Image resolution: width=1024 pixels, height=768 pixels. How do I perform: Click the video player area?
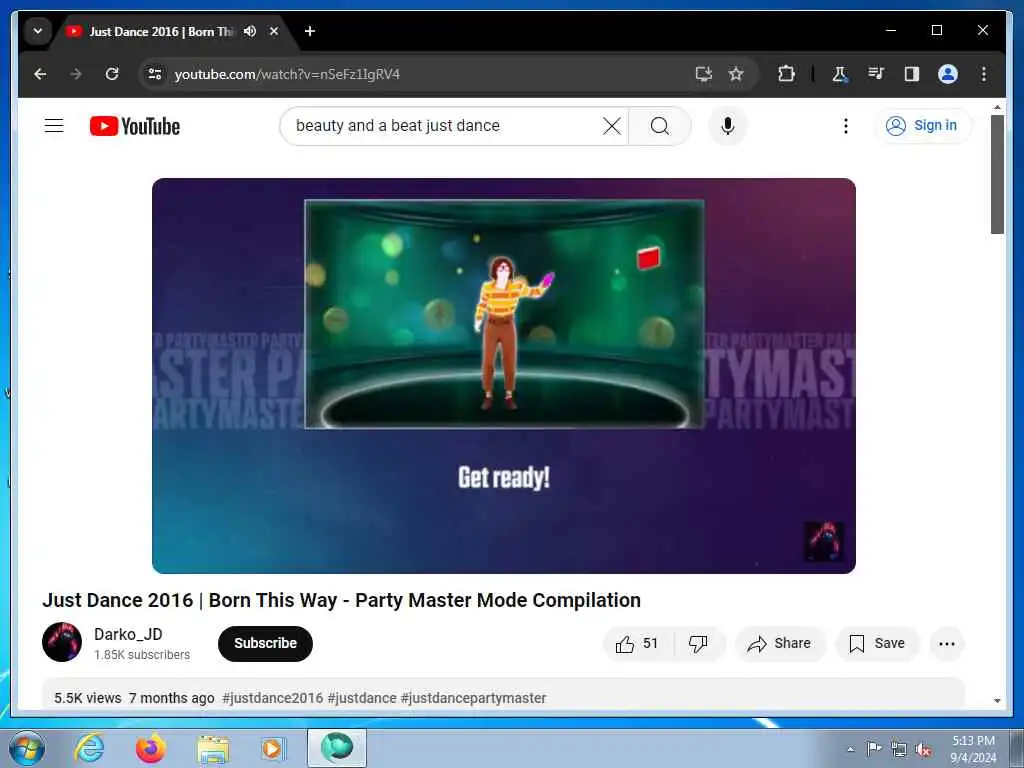(x=504, y=376)
